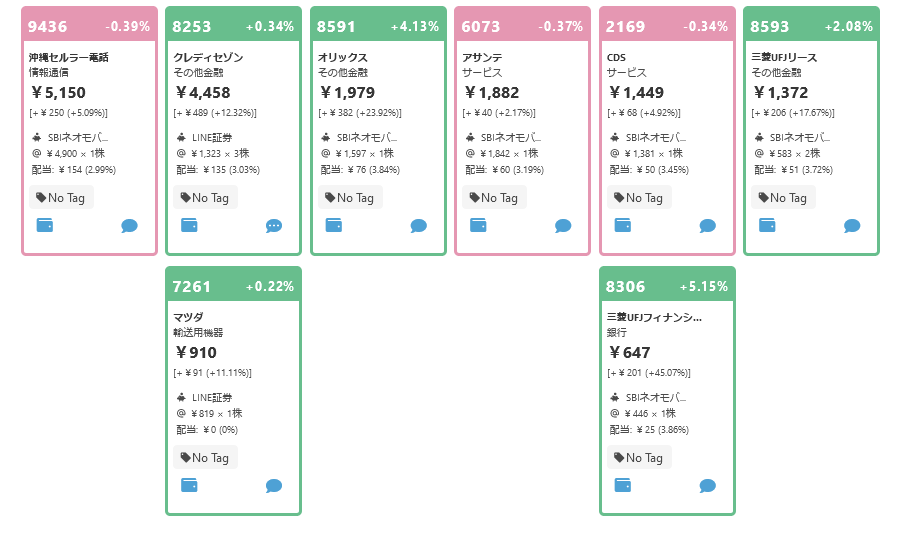Open stock code 9436 header
The height and width of the screenshot is (537, 899).
click(48, 26)
